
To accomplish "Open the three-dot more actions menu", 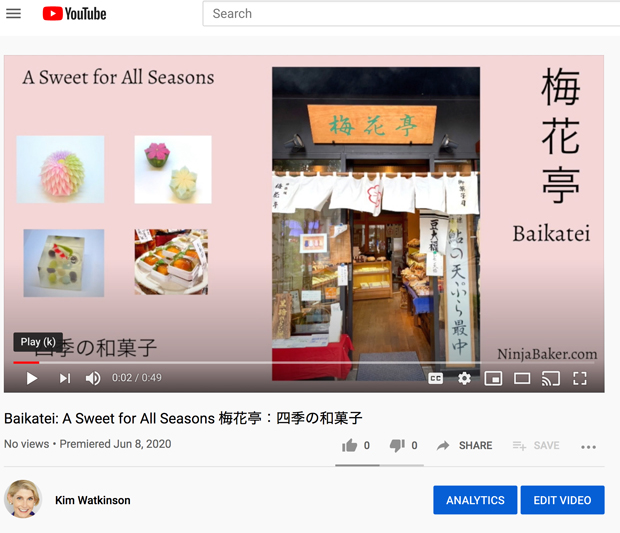I will [x=588, y=447].
